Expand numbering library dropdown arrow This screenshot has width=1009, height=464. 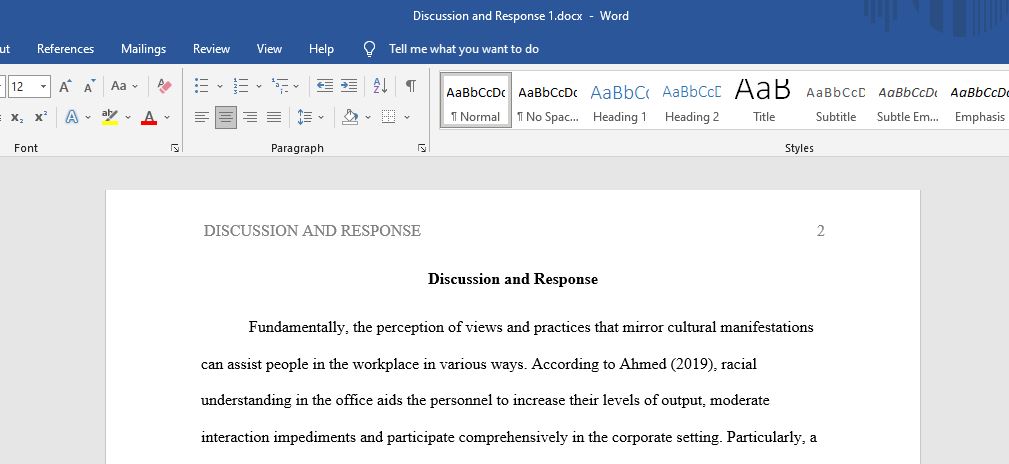coord(259,86)
